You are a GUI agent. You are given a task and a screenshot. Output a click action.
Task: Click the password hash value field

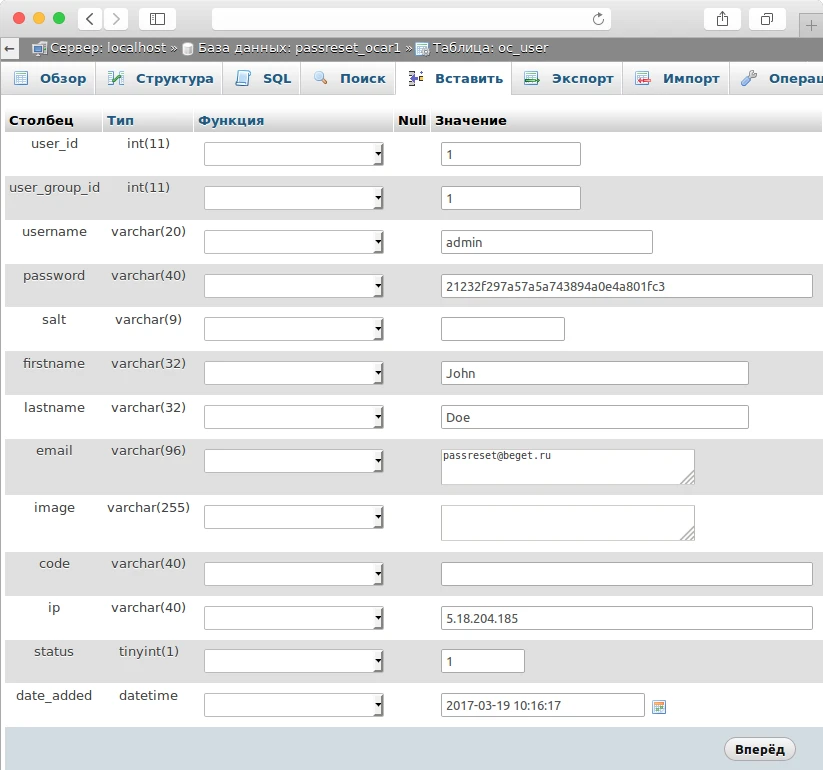coord(626,287)
